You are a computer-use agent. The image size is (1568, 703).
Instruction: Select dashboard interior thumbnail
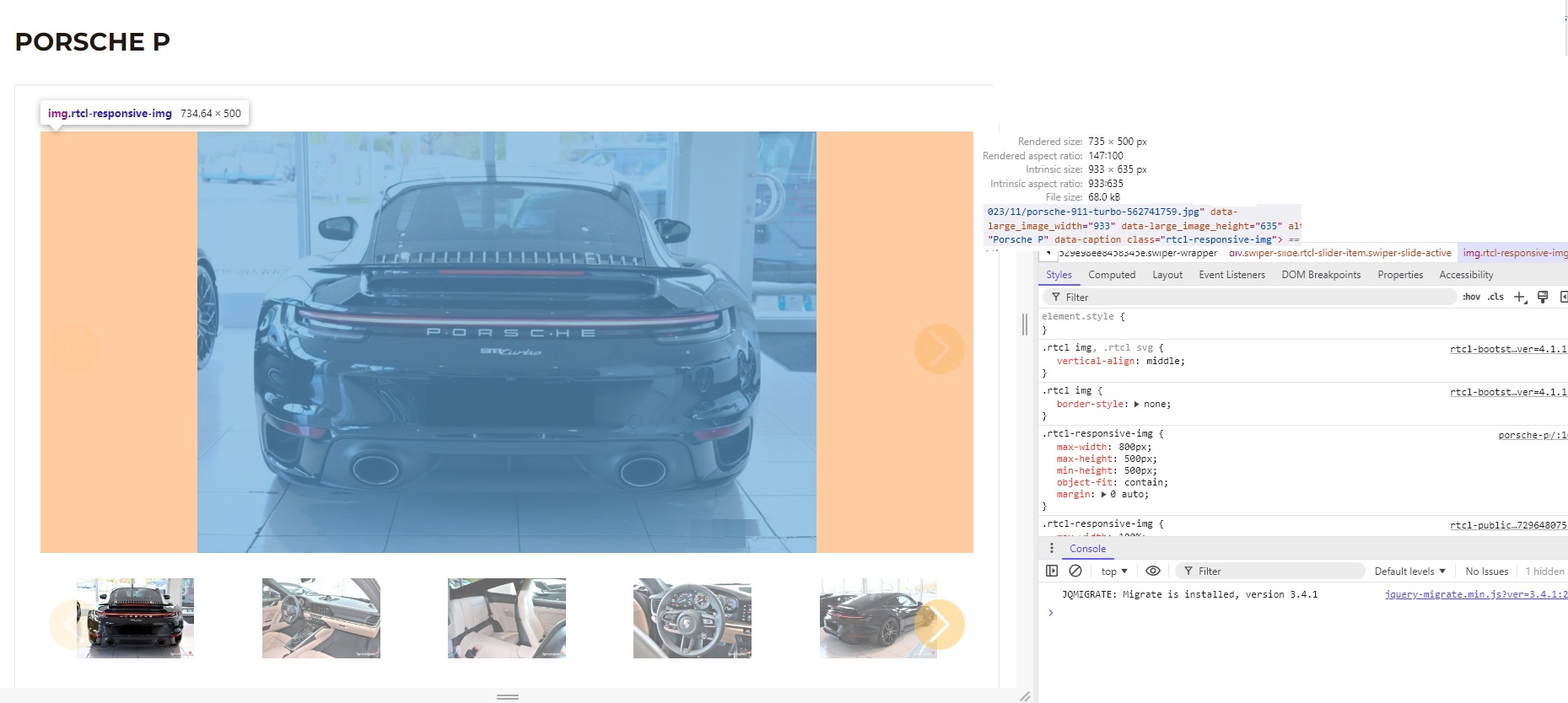(321, 618)
